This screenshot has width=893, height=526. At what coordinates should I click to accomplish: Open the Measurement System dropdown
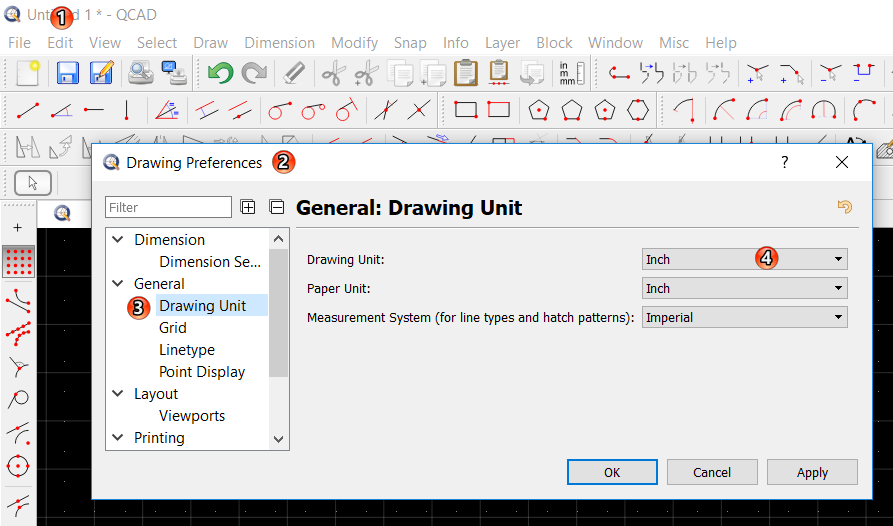(x=744, y=317)
